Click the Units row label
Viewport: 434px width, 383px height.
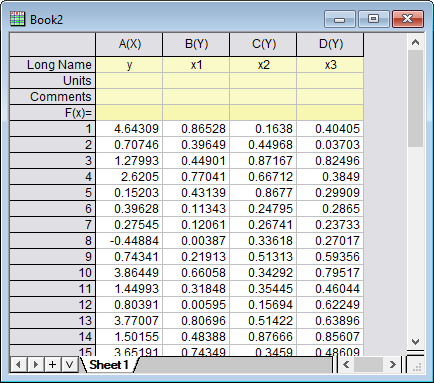point(53,81)
